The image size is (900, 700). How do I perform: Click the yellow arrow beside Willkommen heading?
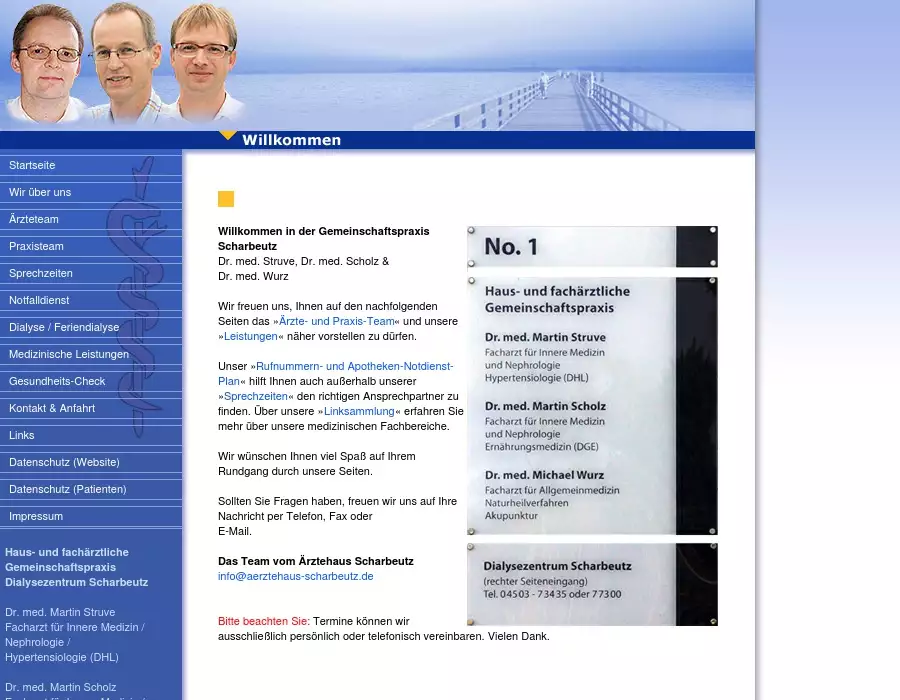[228, 136]
